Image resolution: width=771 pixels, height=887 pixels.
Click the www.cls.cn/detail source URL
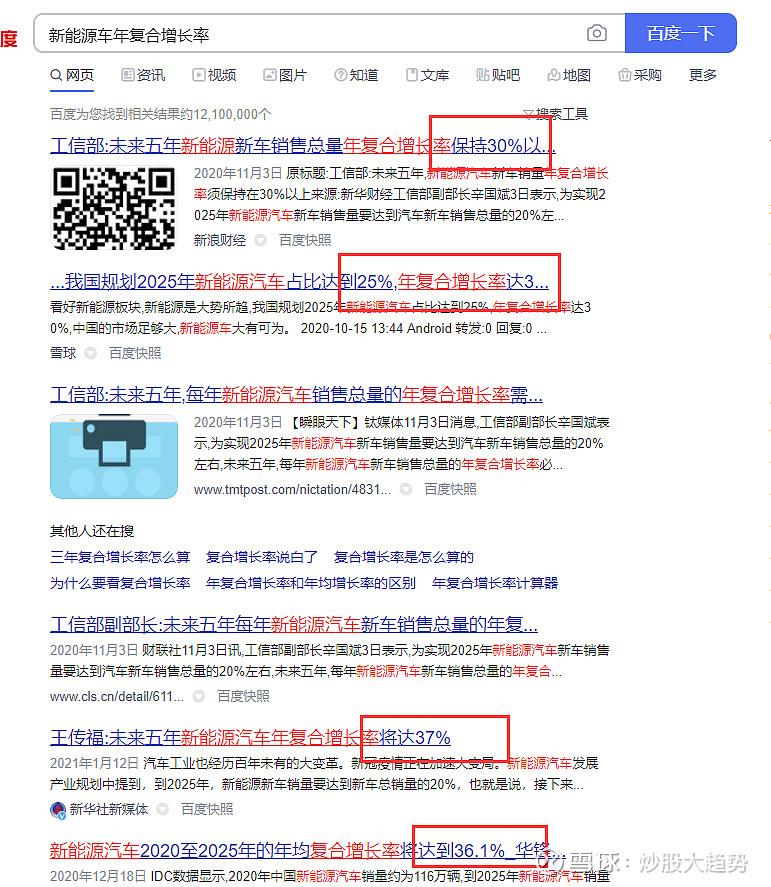pos(117,696)
